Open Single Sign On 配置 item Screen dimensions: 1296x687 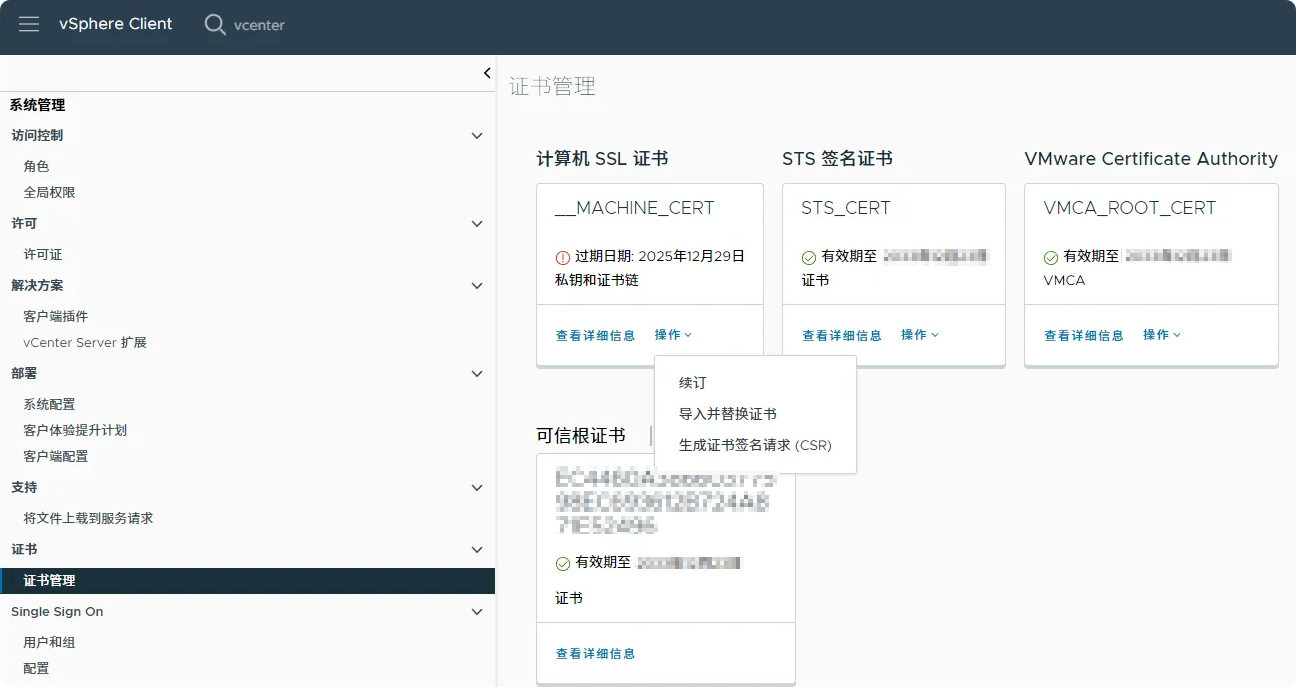tap(37, 669)
